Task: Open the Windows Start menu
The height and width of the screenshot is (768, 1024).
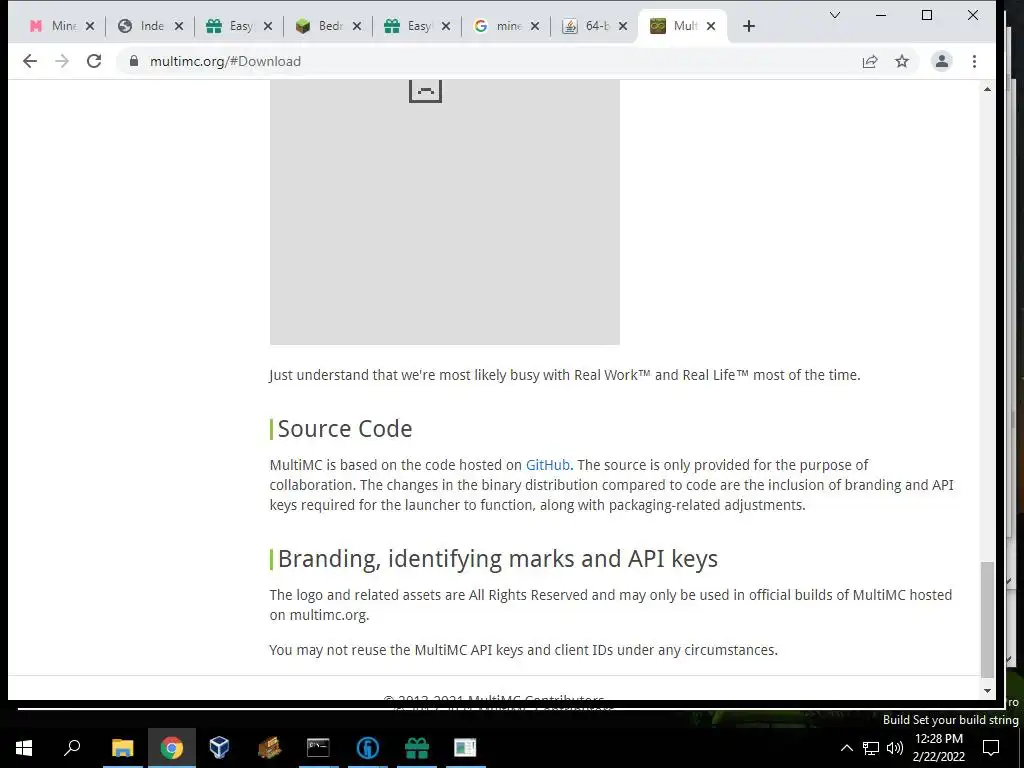Action: 24,748
